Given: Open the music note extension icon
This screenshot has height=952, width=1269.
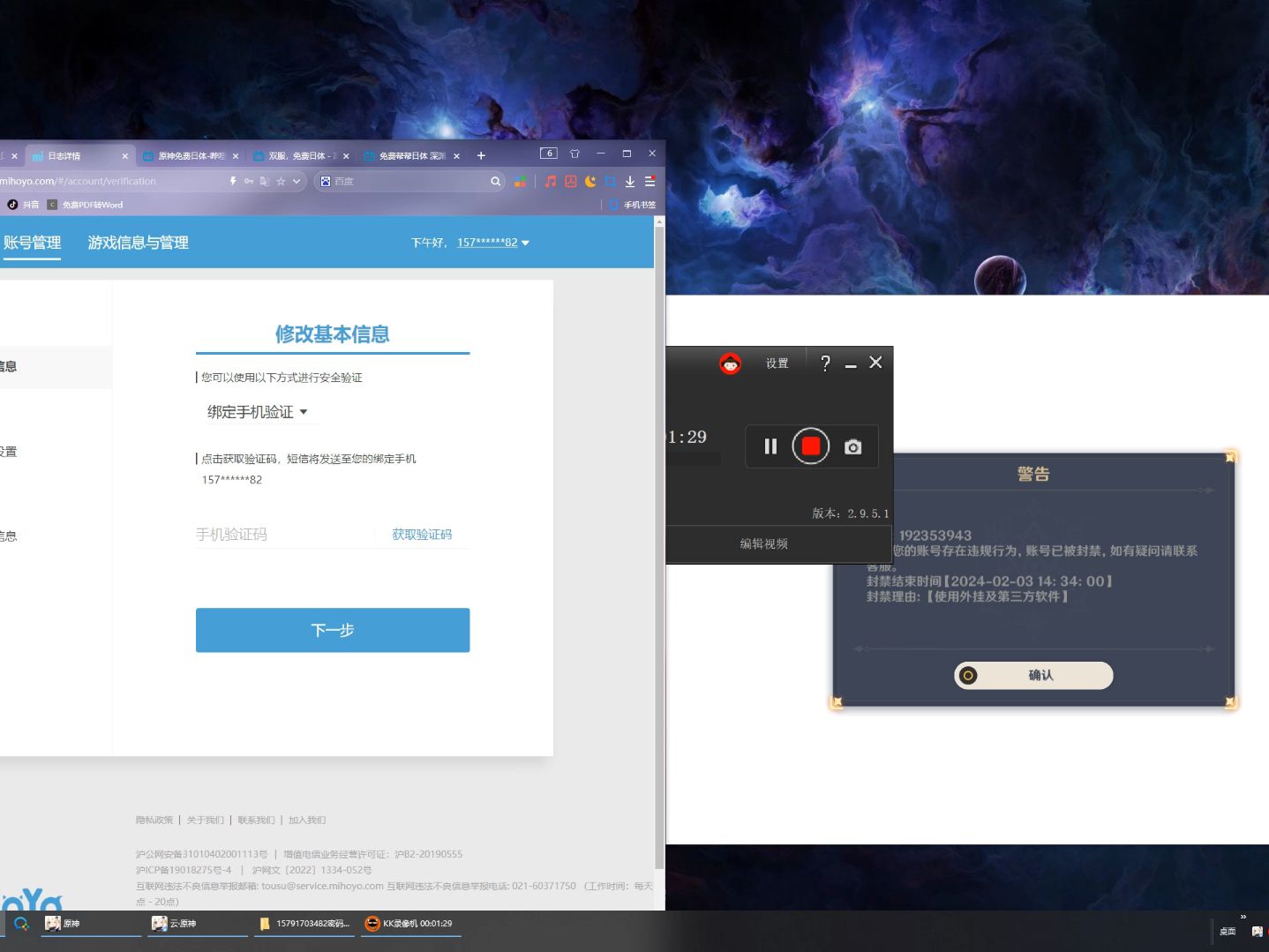Looking at the screenshot, I should pos(551,181).
